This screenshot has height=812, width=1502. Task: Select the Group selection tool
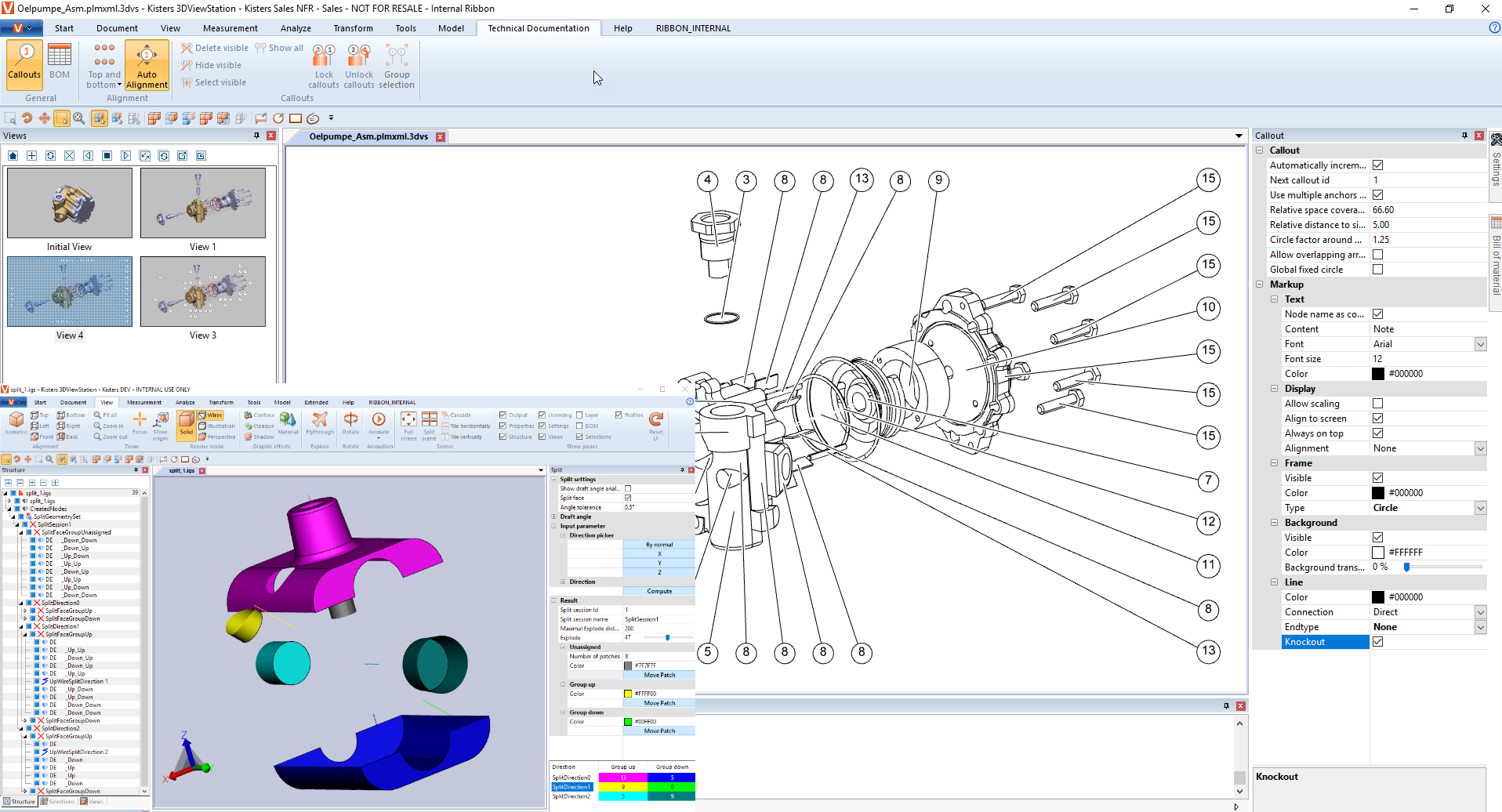[x=397, y=66]
